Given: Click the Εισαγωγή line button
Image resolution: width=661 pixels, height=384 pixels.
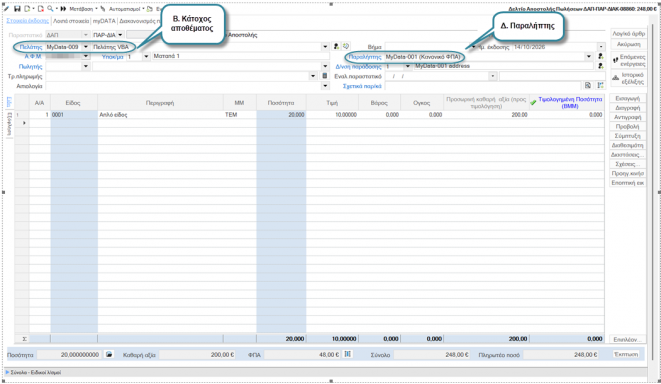Looking at the screenshot, I should (627, 98).
